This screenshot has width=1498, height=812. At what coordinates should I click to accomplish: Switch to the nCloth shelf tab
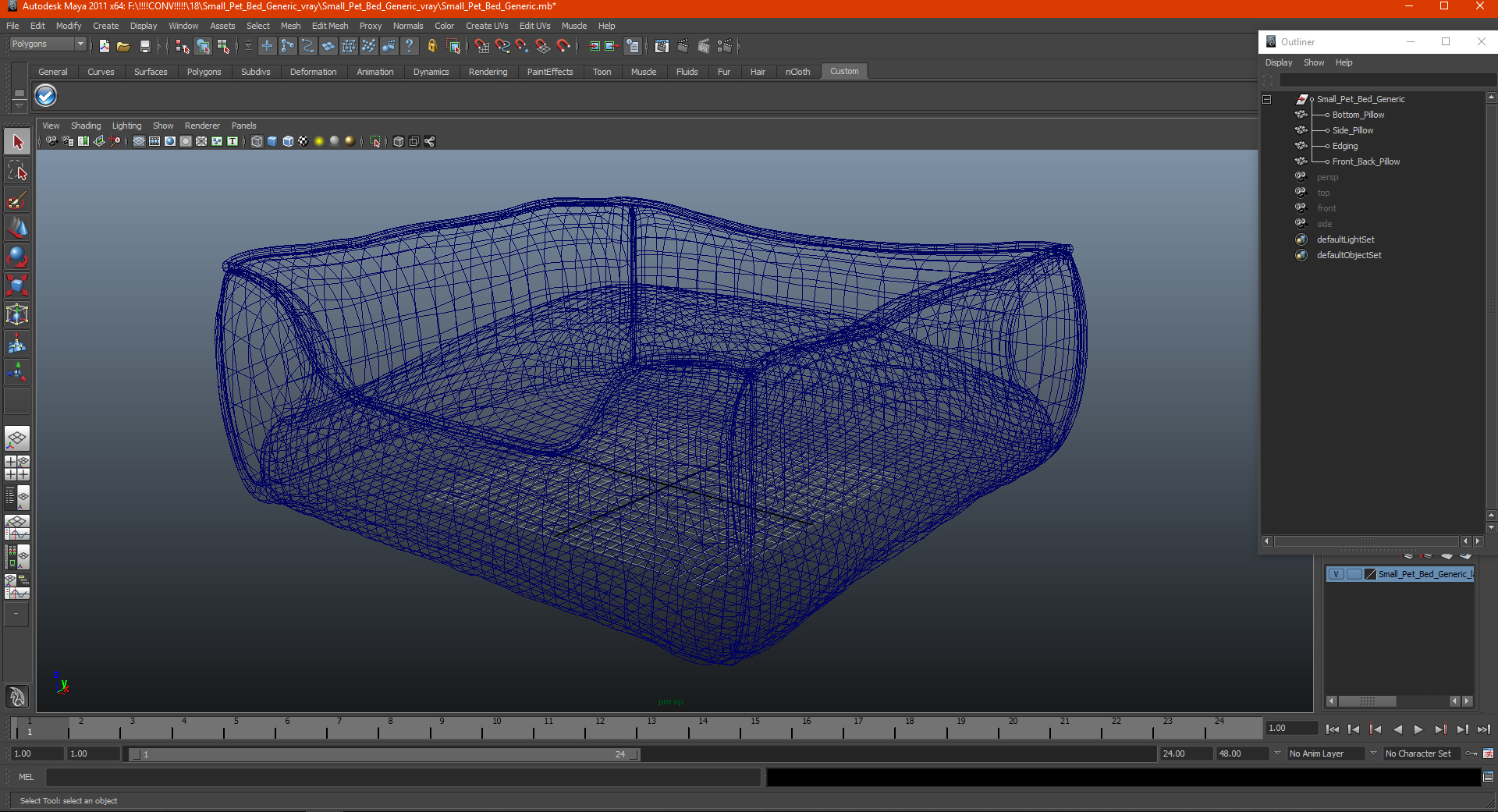pyautogui.click(x=797, y=72)
